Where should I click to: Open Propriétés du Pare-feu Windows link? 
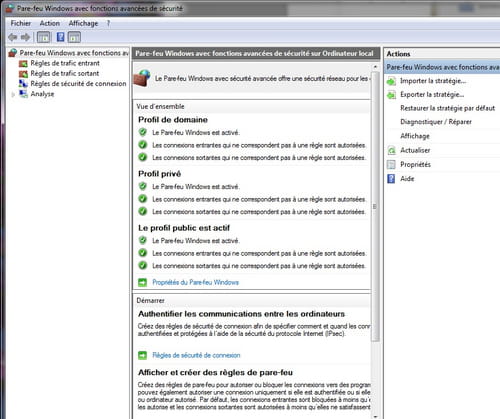(195, 282)
